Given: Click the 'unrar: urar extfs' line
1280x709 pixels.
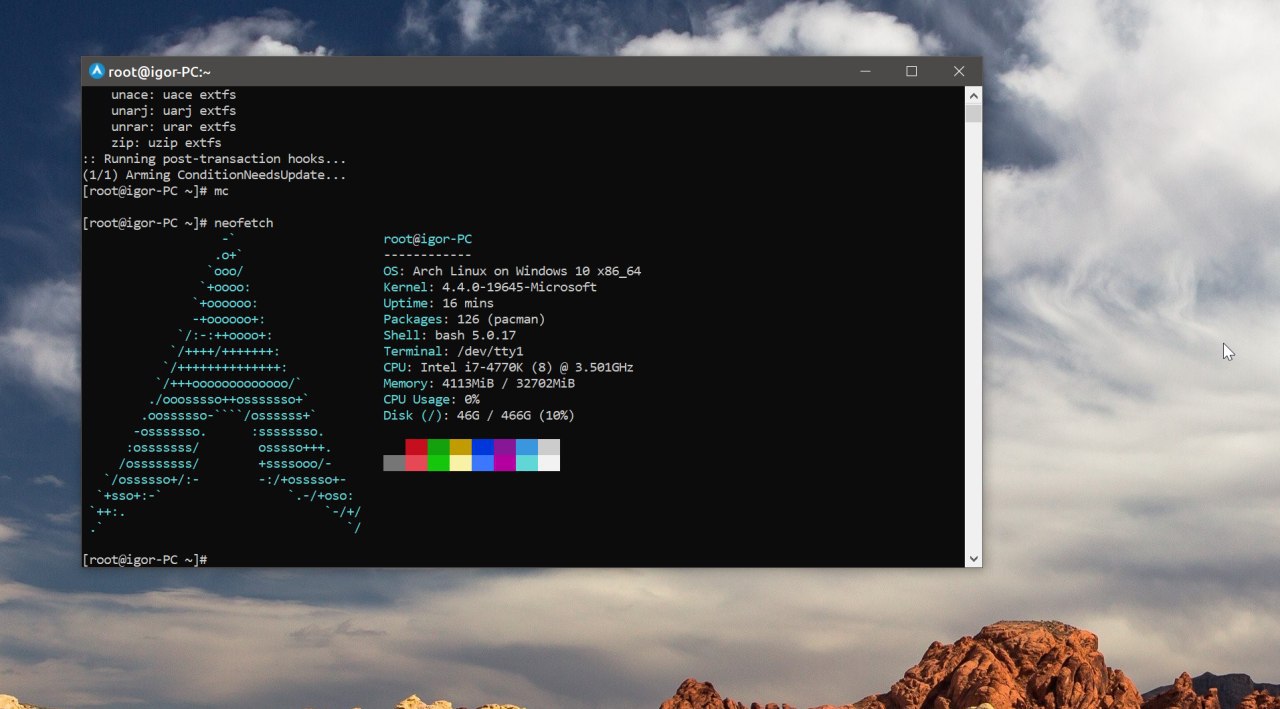Looking at the screenshot, I should click(x=173, y=127).
